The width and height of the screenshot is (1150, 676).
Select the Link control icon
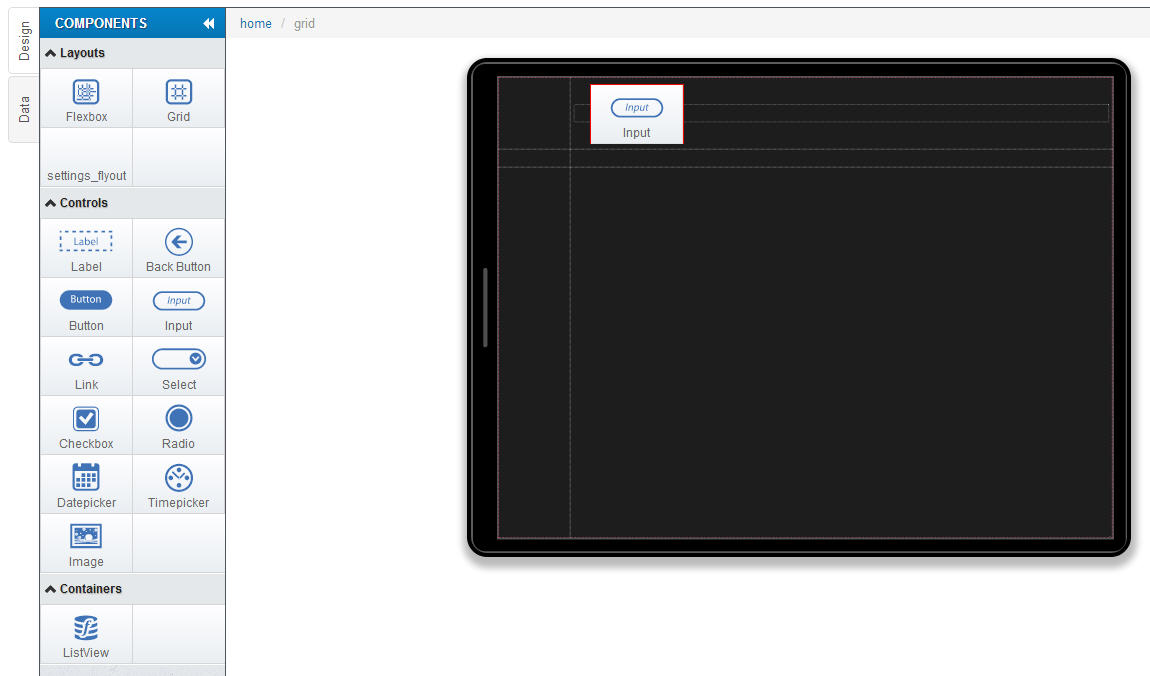pos(86,367)
